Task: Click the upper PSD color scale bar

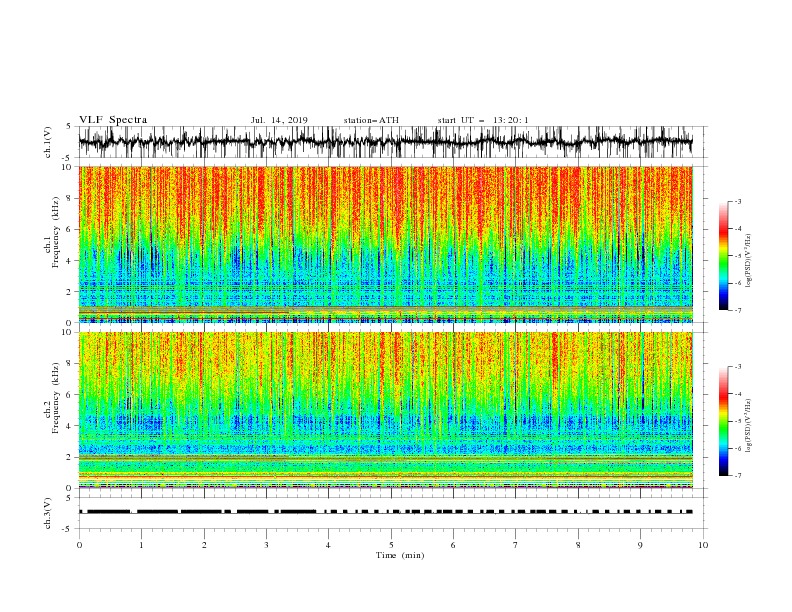Action: (723, 256)
